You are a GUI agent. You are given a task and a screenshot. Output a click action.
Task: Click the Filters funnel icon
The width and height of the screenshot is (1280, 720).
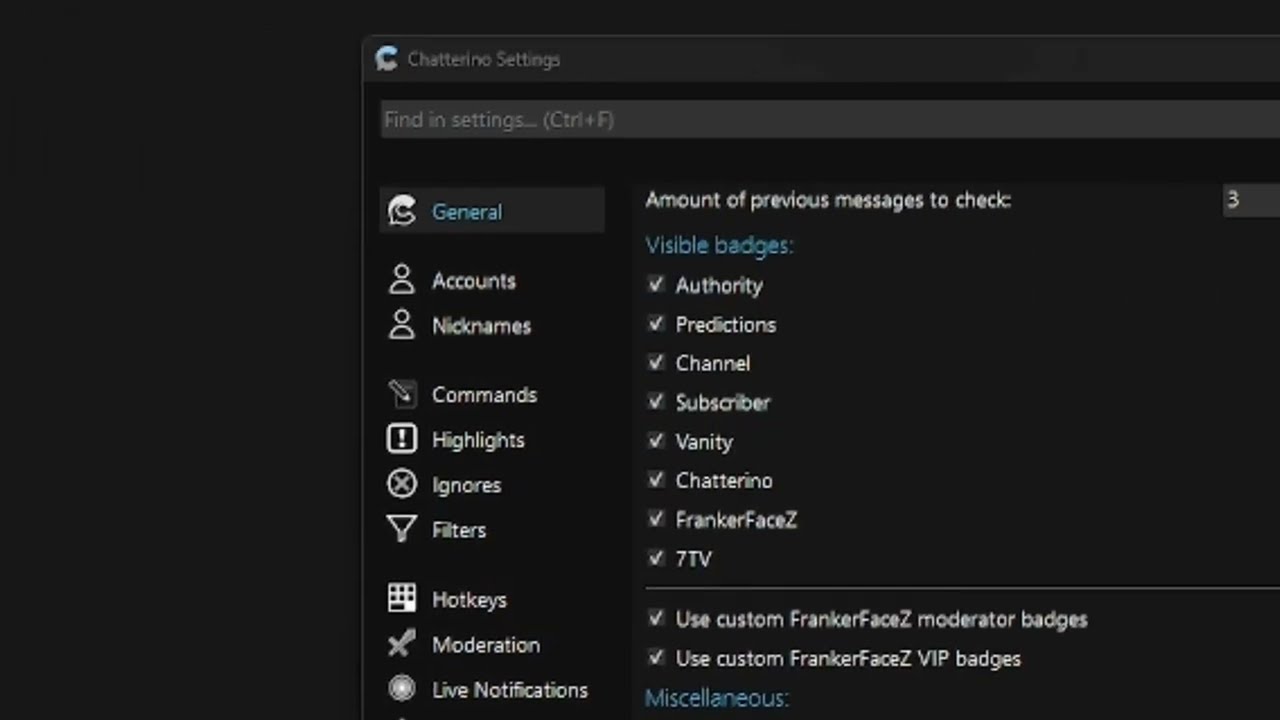click(402, 529)
